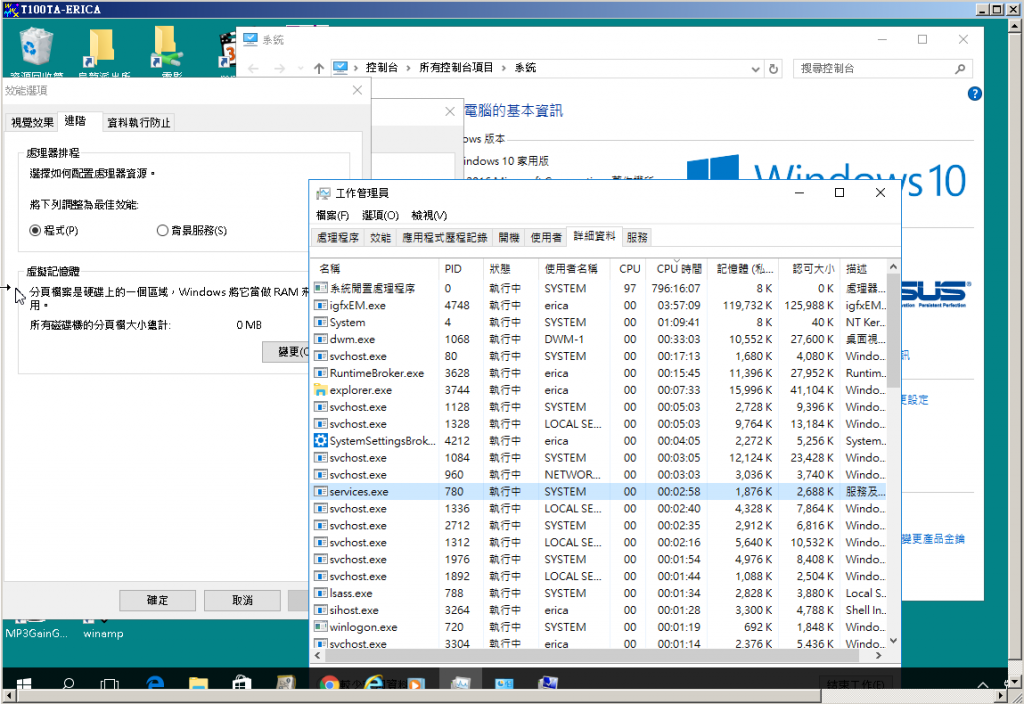Click Task Manager vertical scrollbar down arrow

(893, 641)
